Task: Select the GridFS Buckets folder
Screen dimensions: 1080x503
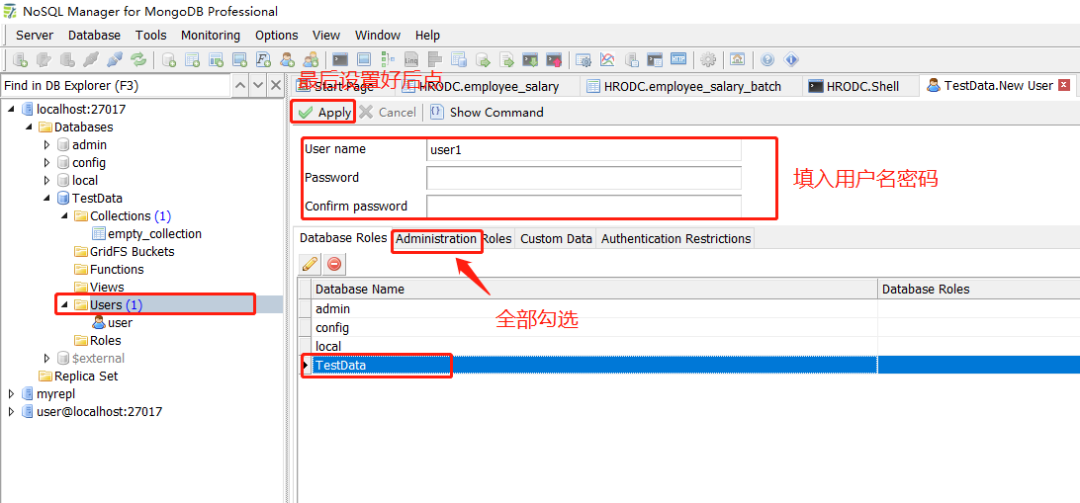Action: click(124, 252)
